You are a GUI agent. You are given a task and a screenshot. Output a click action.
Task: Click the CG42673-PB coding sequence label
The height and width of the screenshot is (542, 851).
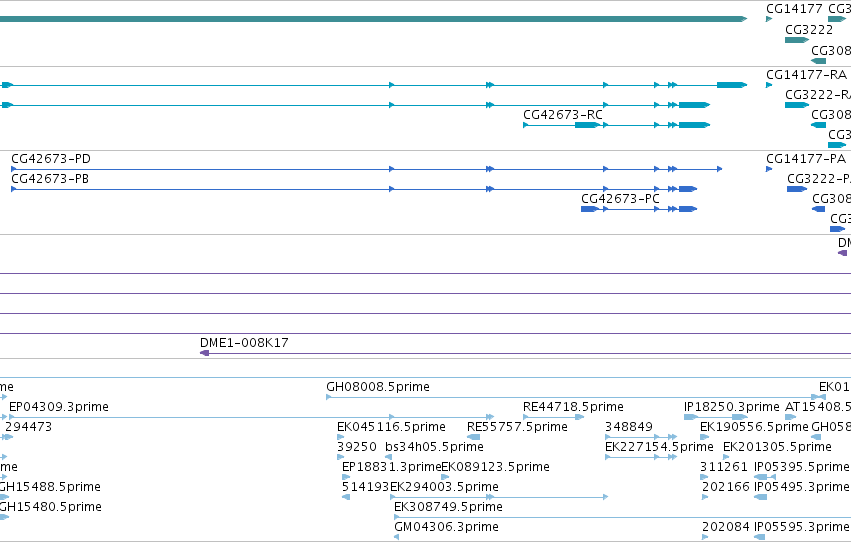[x=50, y=179]
